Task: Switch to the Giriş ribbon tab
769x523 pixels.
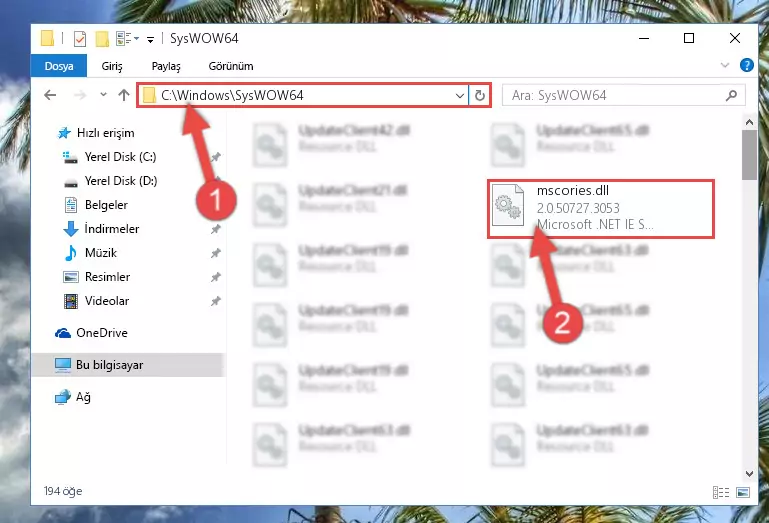Action: [112, 66]
